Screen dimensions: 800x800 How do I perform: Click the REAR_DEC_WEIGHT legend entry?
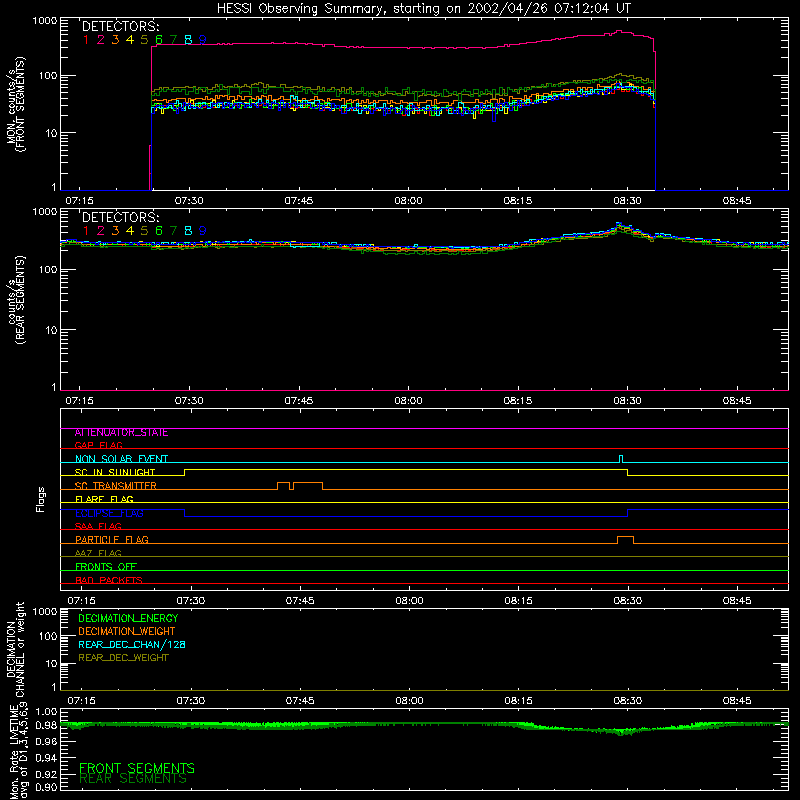123,658
